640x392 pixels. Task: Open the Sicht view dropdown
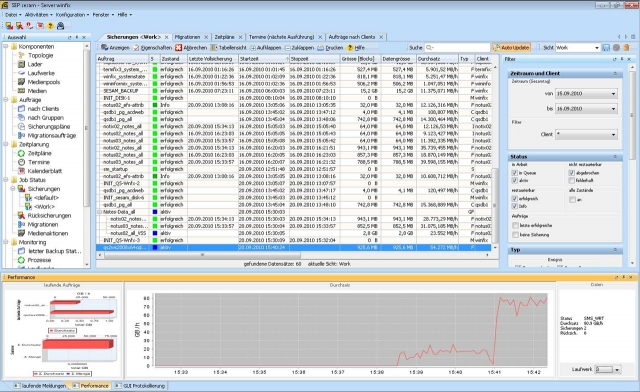coord(596,48)
